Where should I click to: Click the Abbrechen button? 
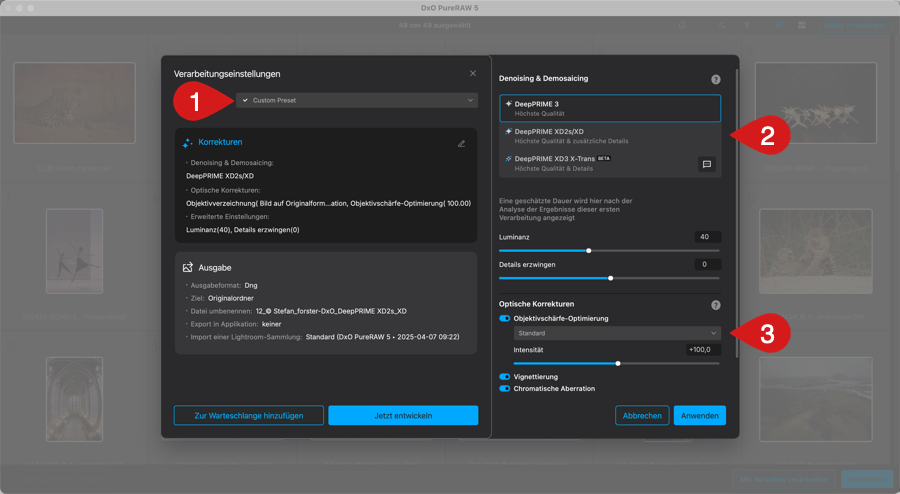[642, 415]
